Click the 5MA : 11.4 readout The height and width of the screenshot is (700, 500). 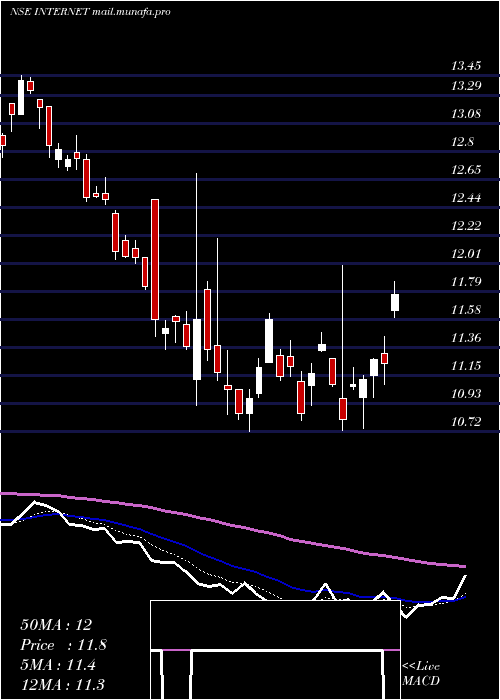[58, 665]
